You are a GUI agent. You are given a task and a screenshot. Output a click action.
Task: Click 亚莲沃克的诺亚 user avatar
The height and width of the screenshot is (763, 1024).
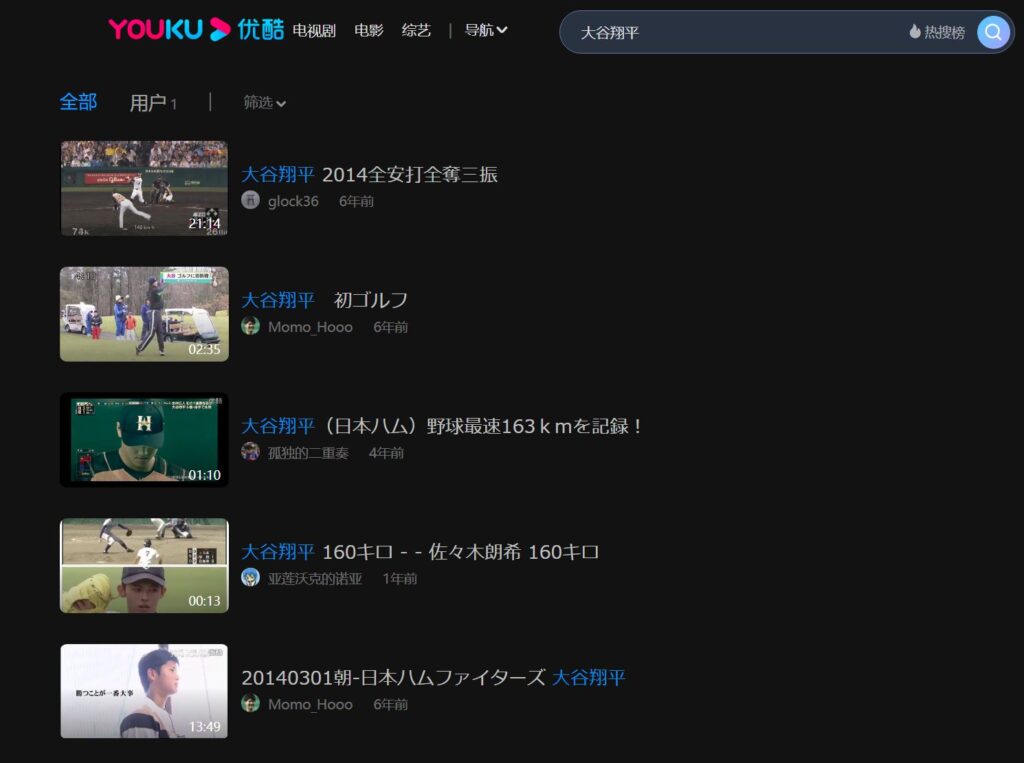click(250, 577)
